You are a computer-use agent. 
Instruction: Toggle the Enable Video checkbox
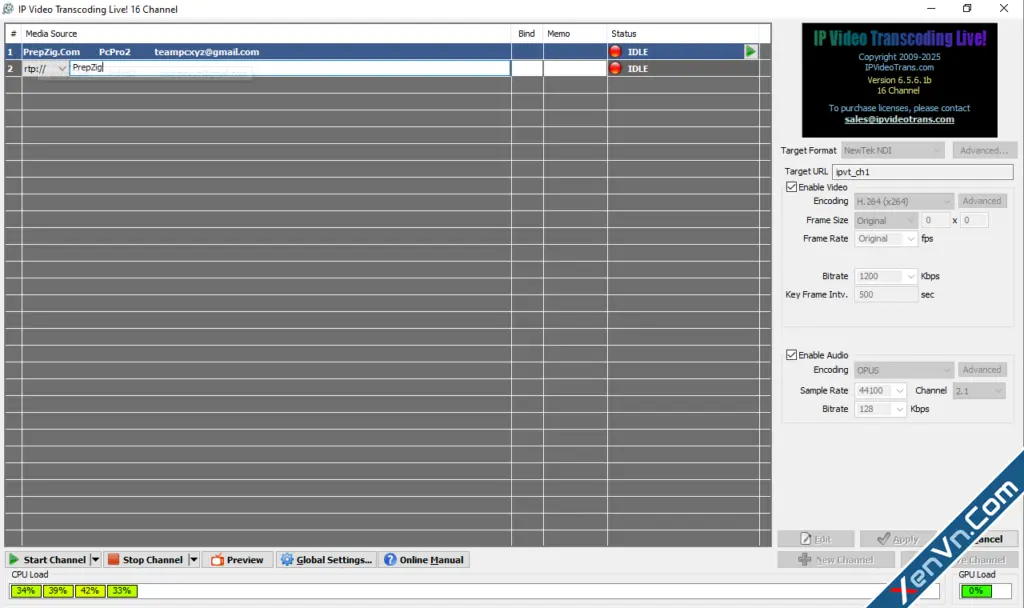coord(792,187)
